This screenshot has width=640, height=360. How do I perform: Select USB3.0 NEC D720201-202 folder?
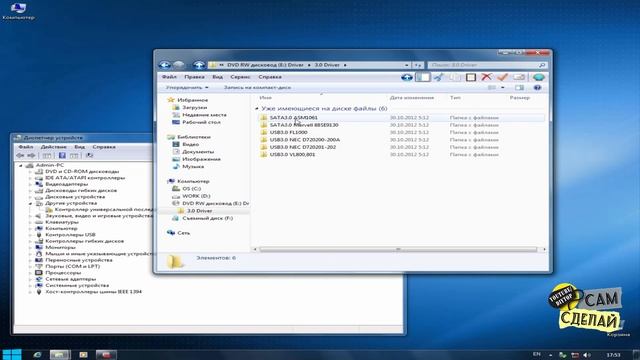(303, 147)
